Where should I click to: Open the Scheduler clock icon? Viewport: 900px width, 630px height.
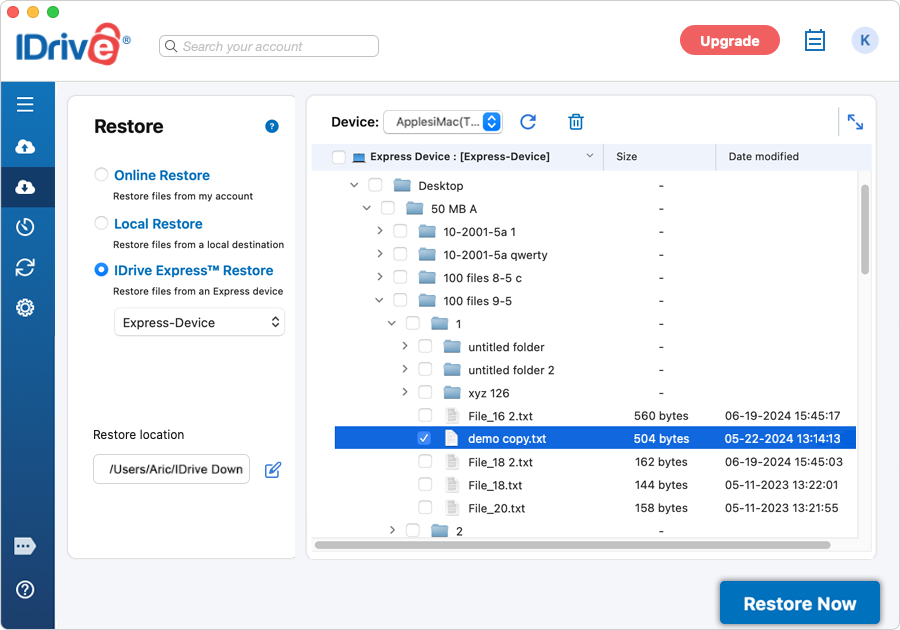pyautogui.click(x=25, y=227)
